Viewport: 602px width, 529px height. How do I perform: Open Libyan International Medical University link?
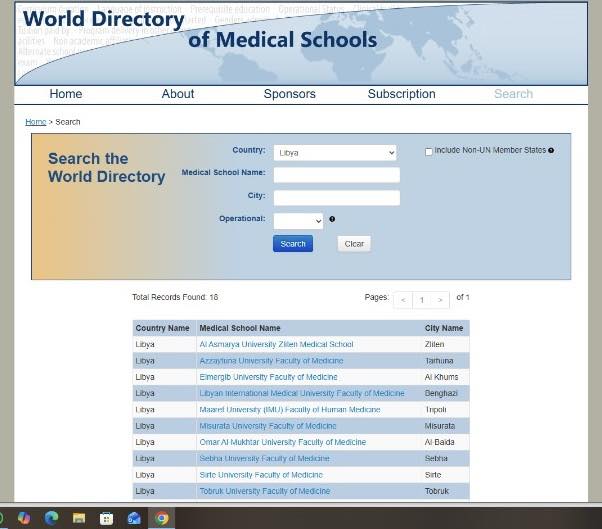tap(302, 393)
